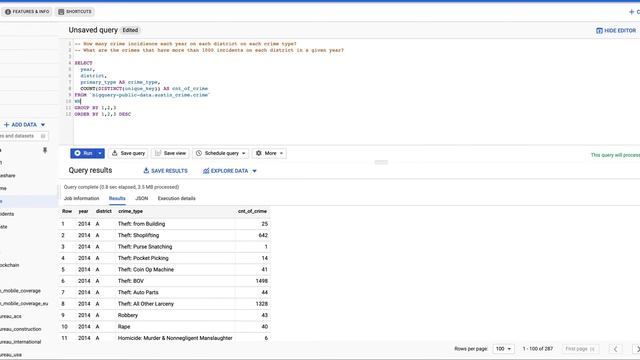Click the Explore Data chart icon
Viewport: 640px width, 360px height.
(x=206, y=171)
